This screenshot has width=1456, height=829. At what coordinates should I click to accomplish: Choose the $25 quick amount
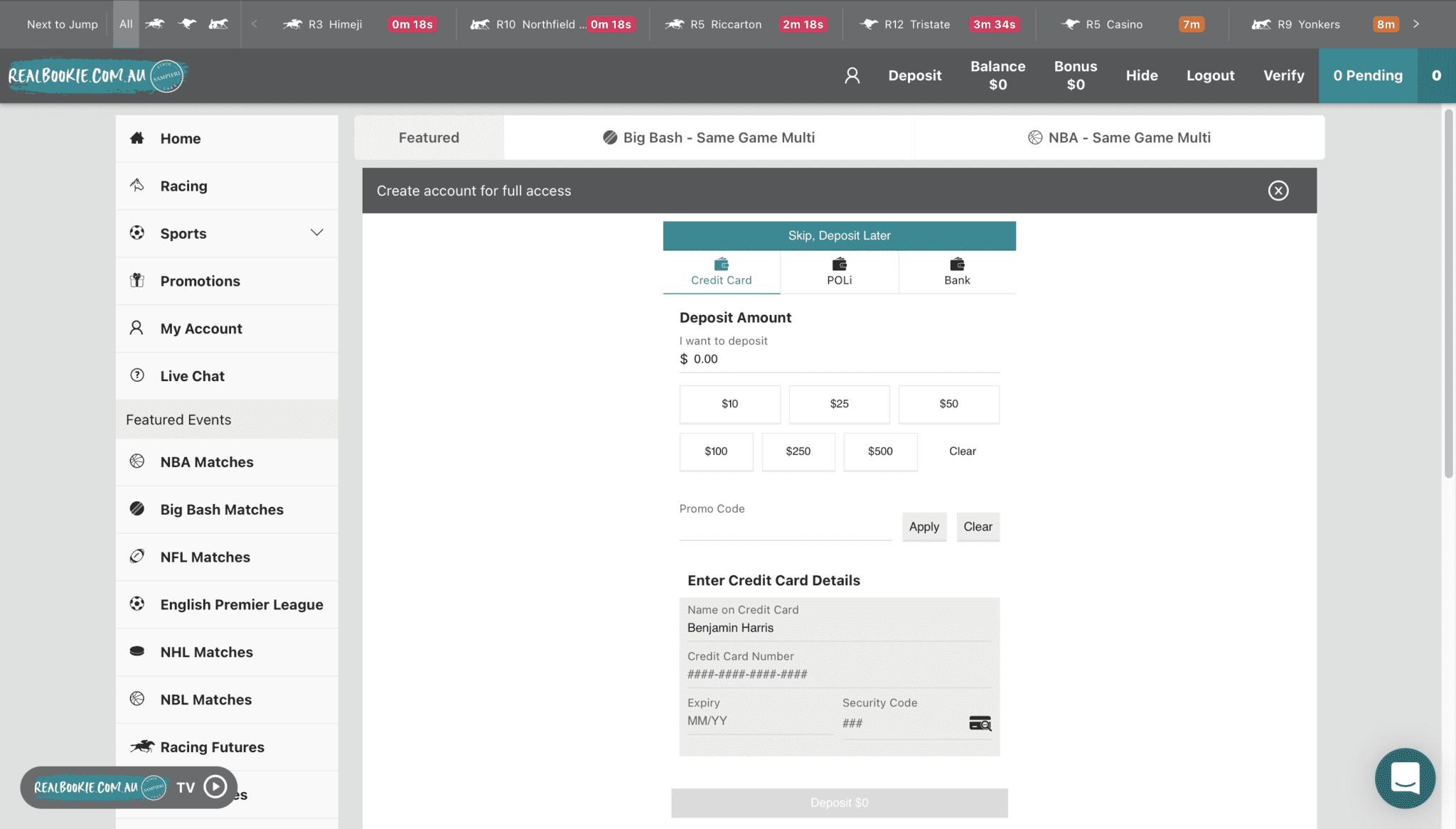(839, 404)
